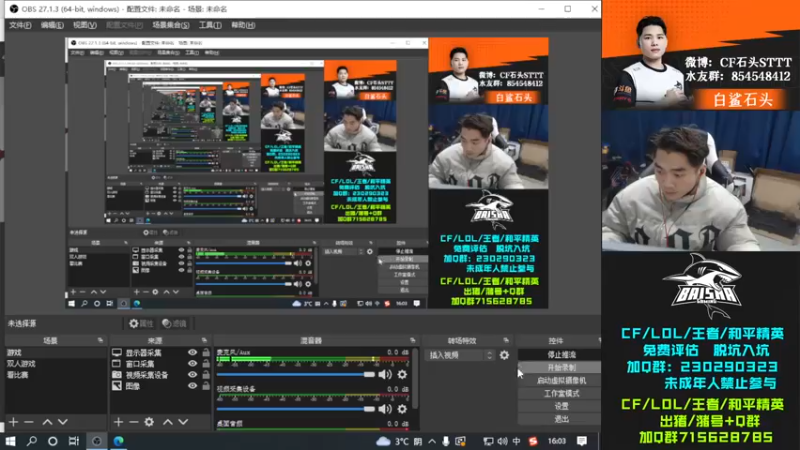The width and height of the screenshot is (800, 450).
Task: Lock the 视频采集设备 source
Action: [206, 374]
